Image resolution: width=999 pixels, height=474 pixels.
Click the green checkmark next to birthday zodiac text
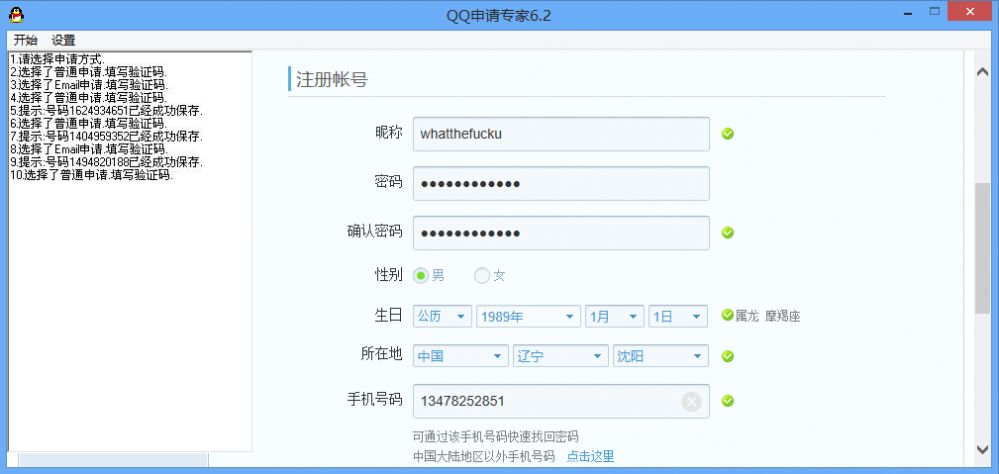tap(728, 315)
